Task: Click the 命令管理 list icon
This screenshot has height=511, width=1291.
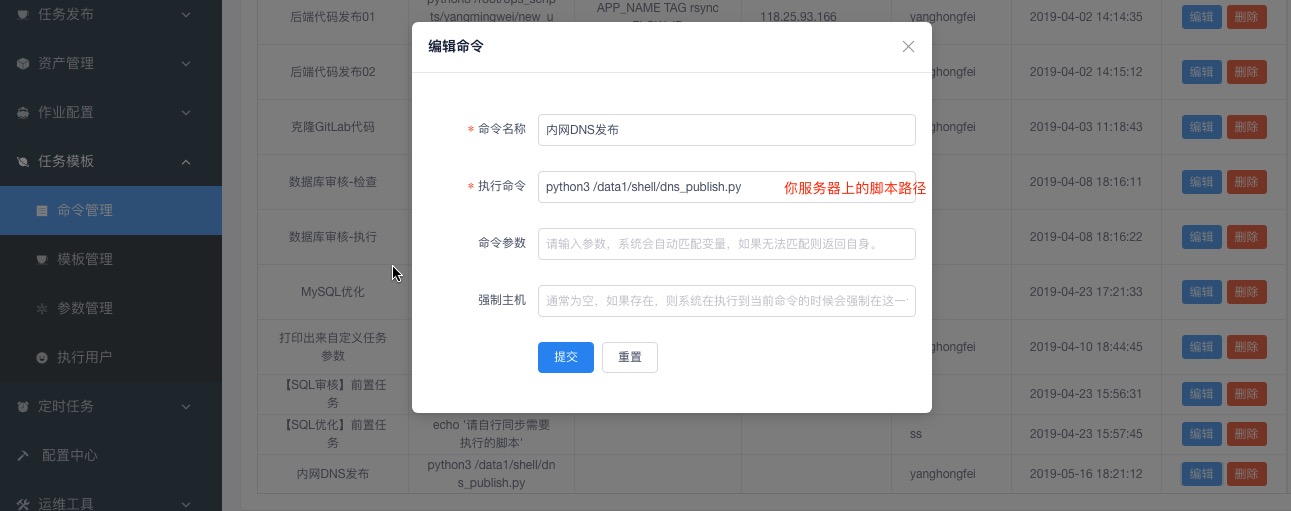Action: [41, 211]
